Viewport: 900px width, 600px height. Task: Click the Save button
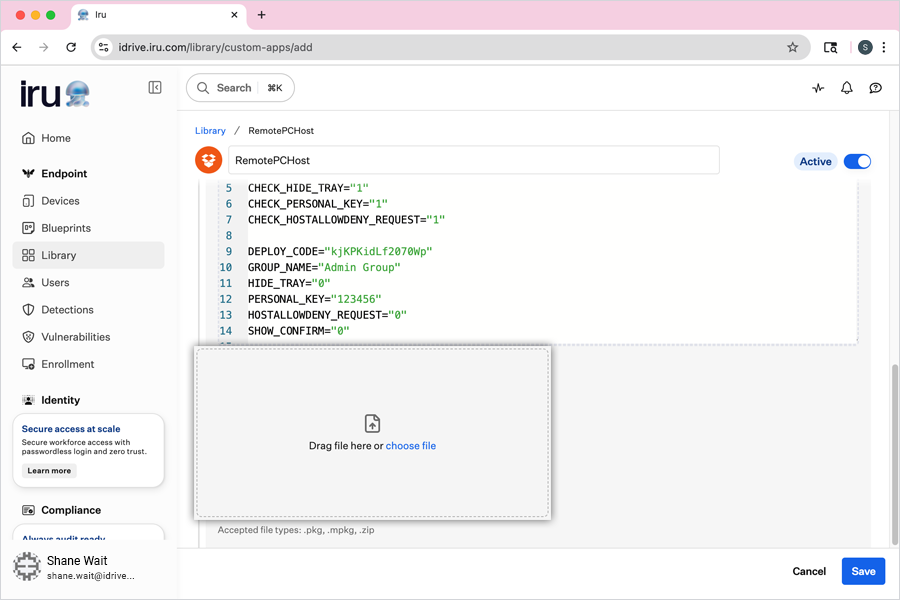click(x=863, y=571)
